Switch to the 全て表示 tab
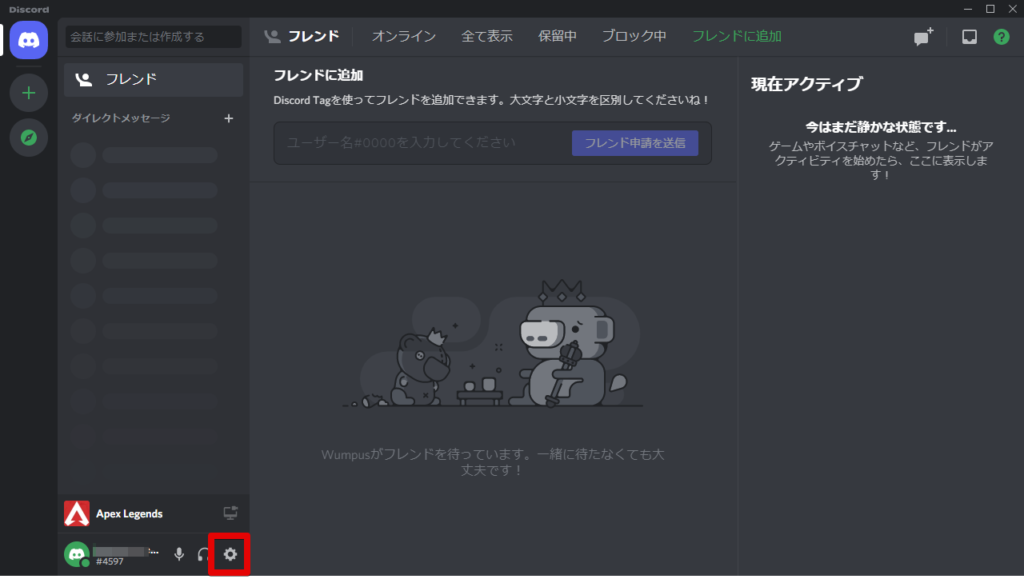Viewport: 1024px width, 579px height. pos(487,37)
